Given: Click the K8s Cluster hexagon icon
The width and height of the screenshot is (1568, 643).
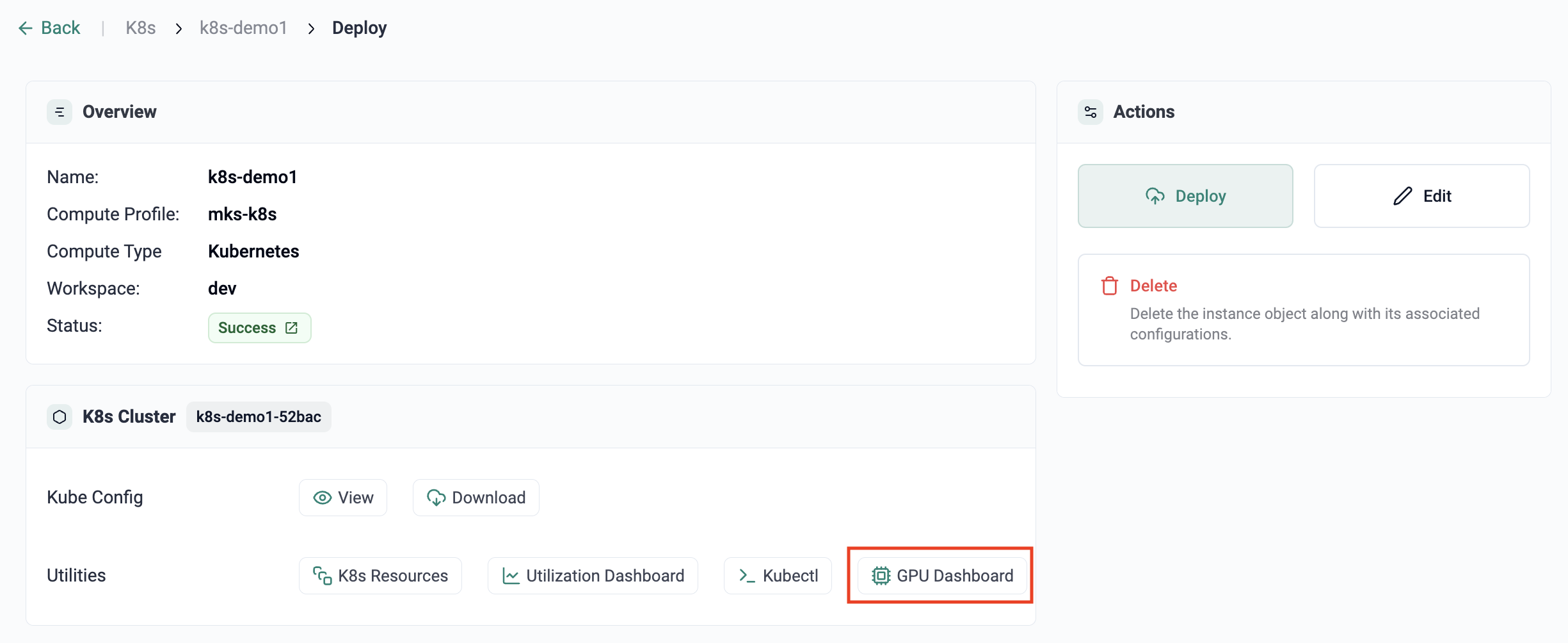Looking at the screenshot, I should click(x=60, y=417).
